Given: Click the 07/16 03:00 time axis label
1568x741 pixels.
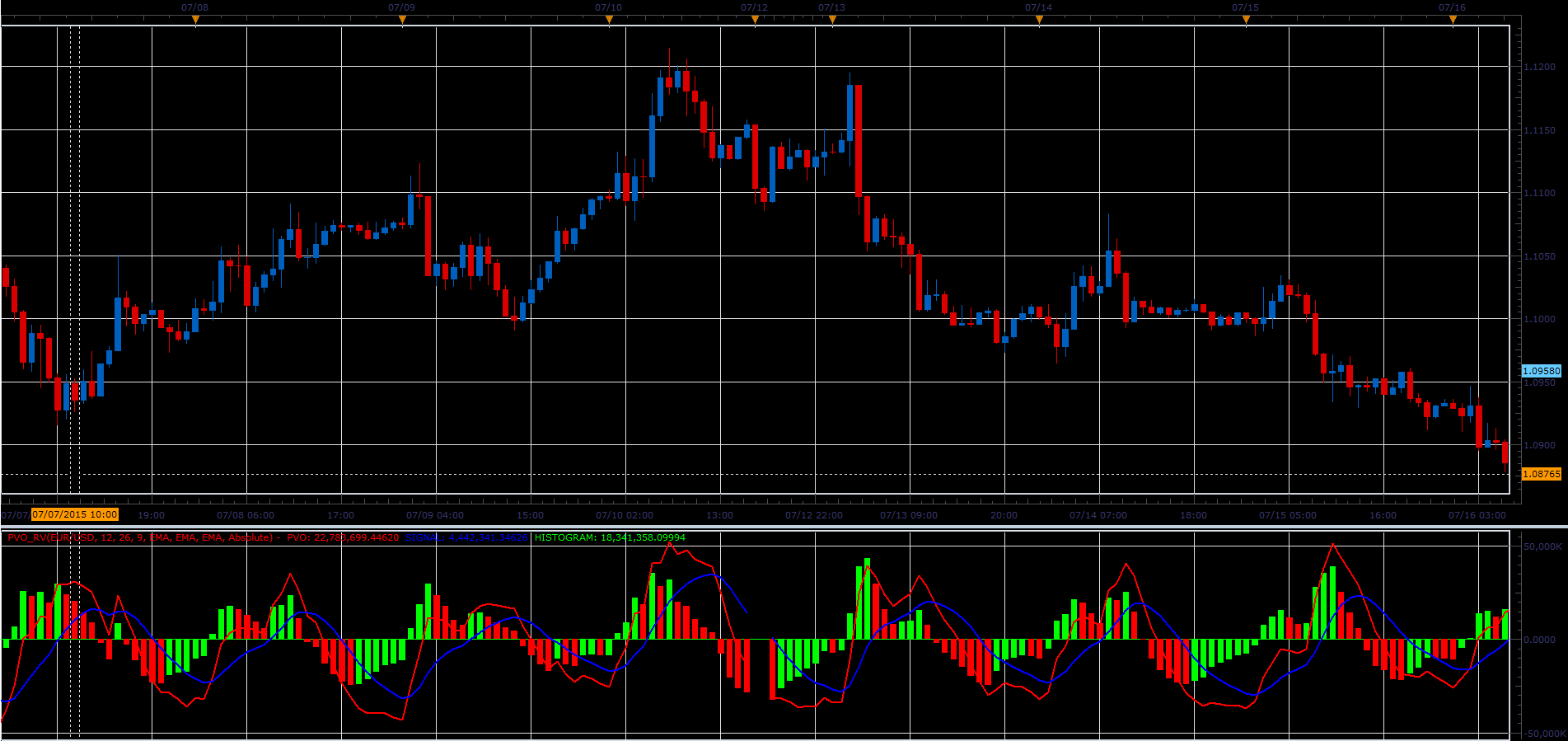Looking at the screenshot, I should pyautogui.click(x=1477, y=515).
